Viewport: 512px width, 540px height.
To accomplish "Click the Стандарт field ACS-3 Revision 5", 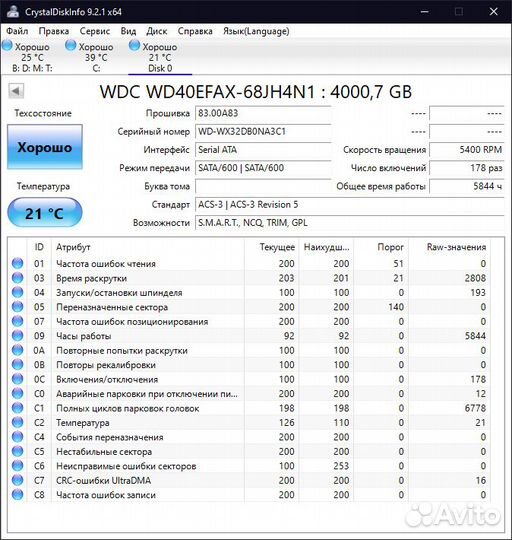I will (x=349, y=205).
